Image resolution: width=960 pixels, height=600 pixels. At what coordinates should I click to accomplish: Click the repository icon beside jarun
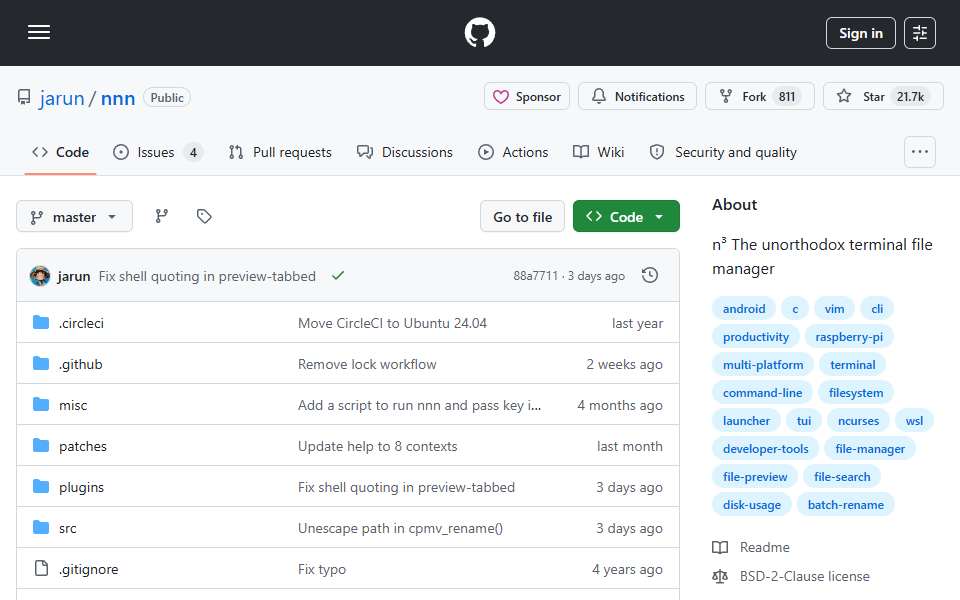pos(24,97)
